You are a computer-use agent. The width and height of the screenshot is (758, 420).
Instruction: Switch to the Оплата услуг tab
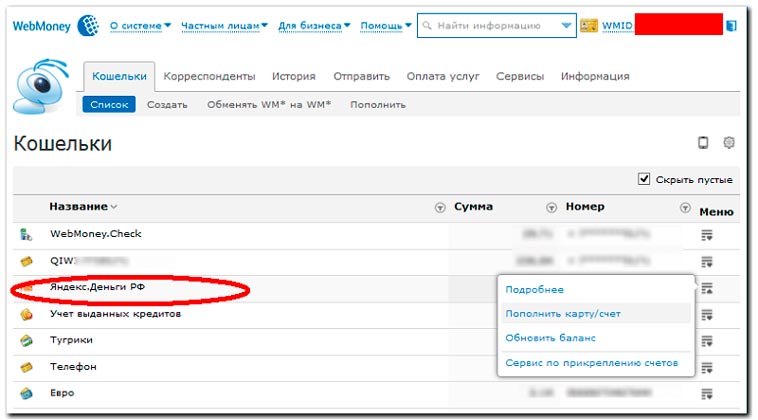pos(443,76)
